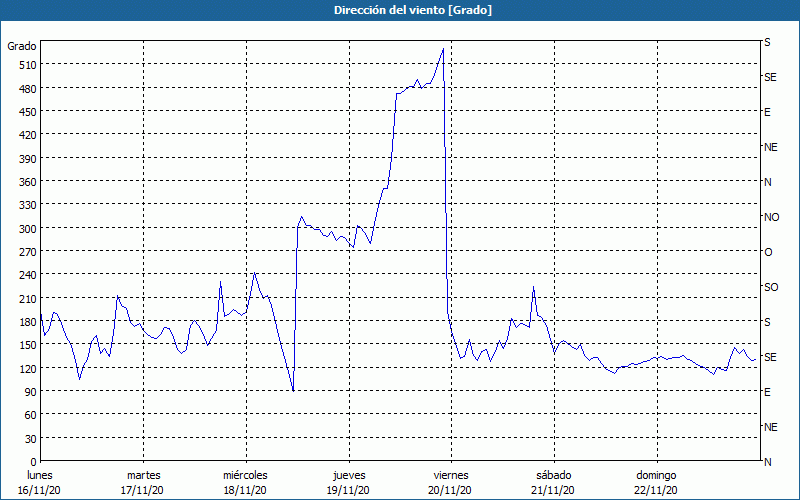
Task: Select the "E" compass label level with 90
Action: tap(767, 392)
